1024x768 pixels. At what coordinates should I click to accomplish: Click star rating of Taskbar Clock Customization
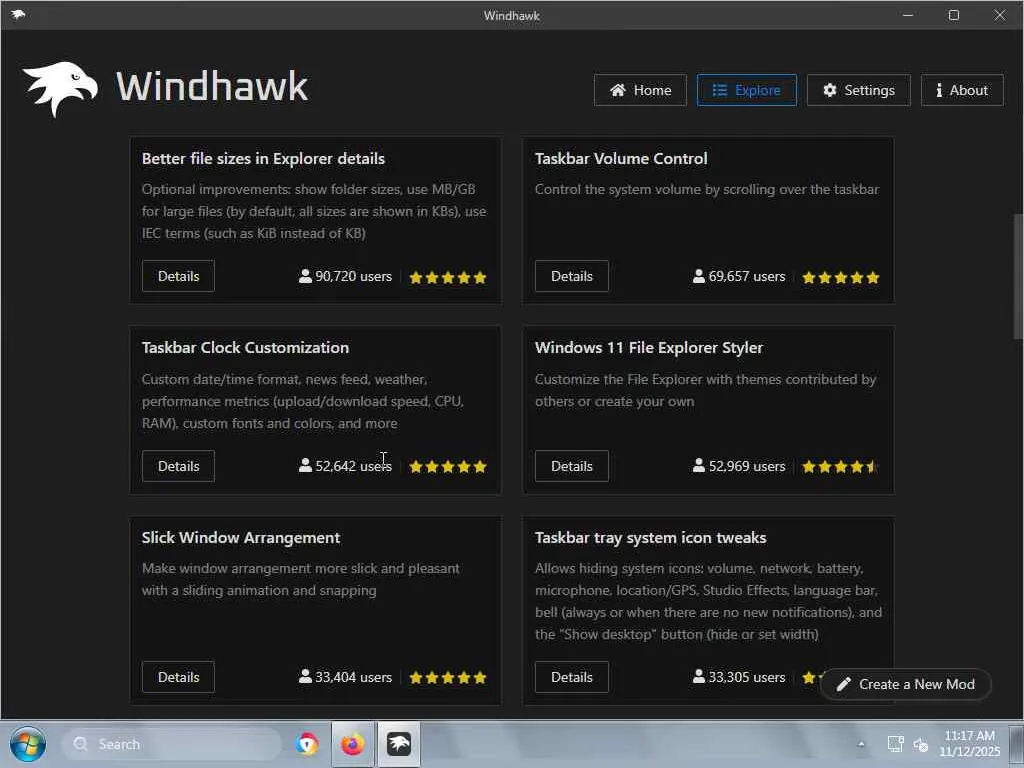coord(448,467)
